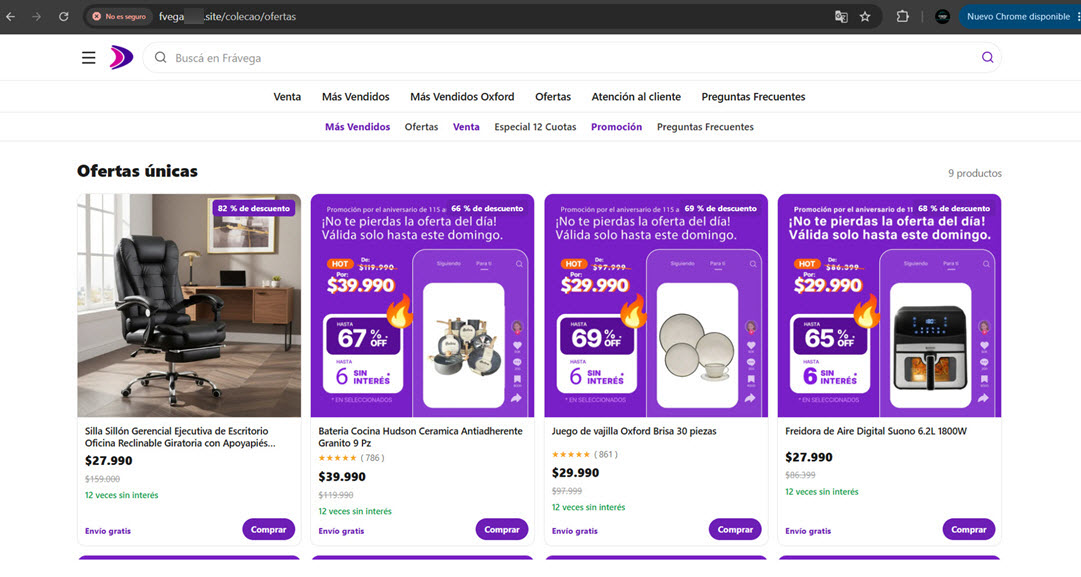Open the Chrome profile avatar
Viewport: 1081px width, 577px height.
[x=942, y=17]
